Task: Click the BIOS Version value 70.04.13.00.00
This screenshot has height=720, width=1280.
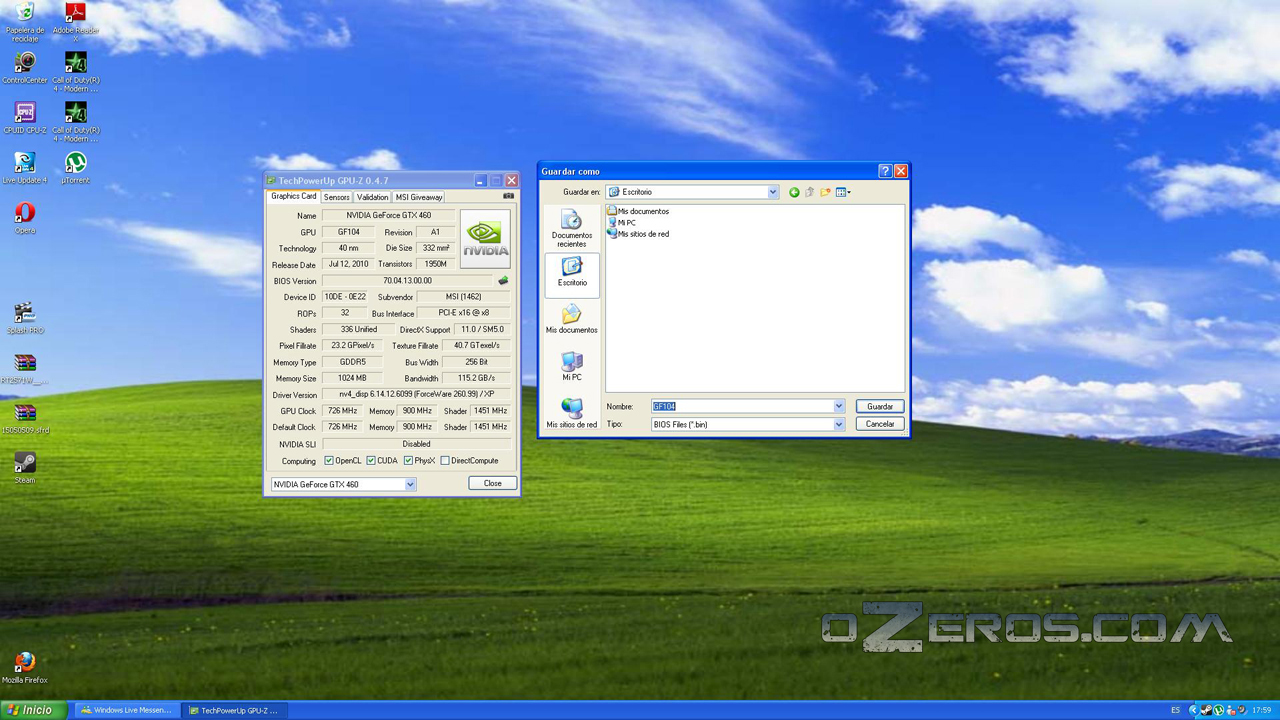Action: coord(408,281)
